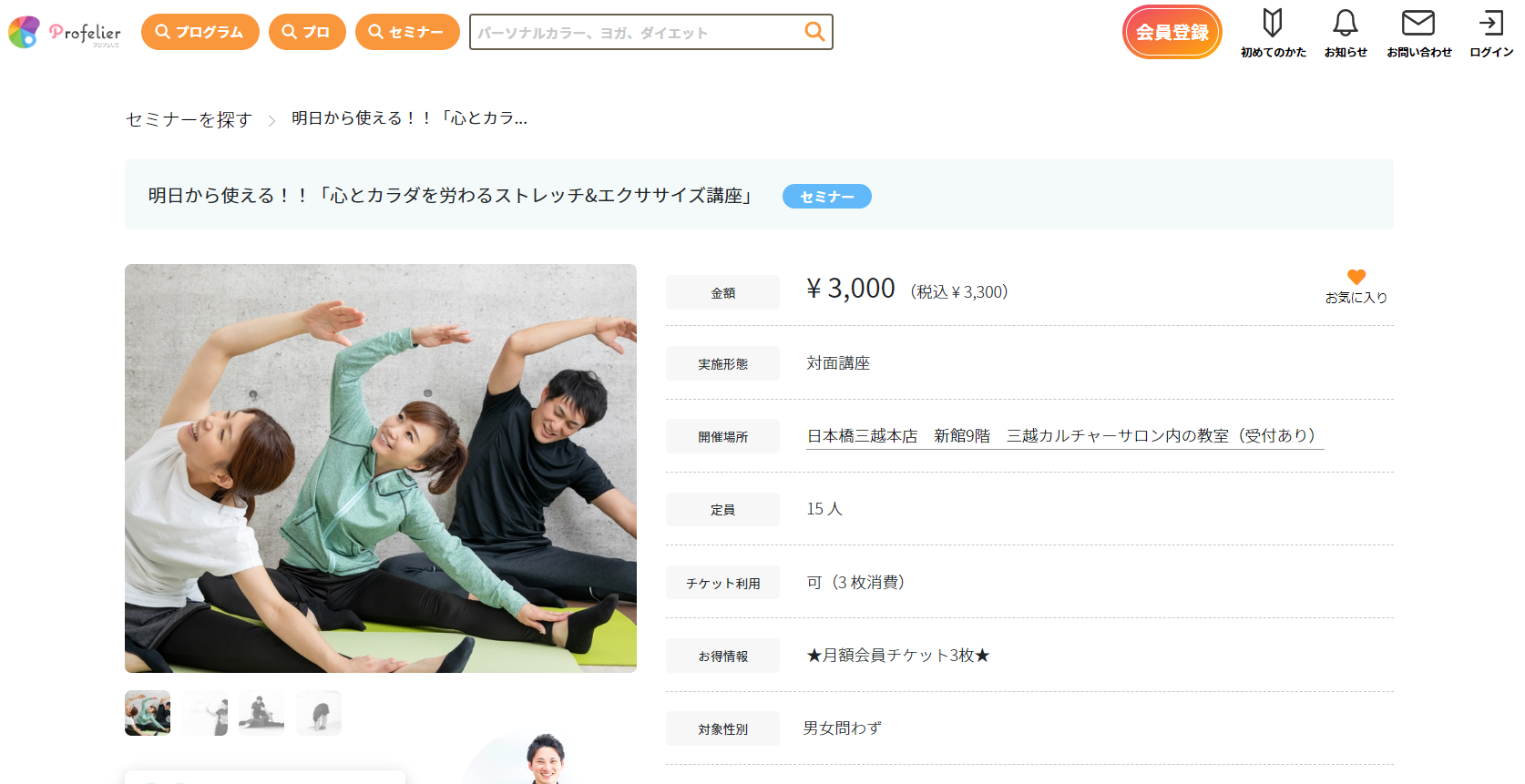
Task: Click the main stretching class photo
Action: 381,468
